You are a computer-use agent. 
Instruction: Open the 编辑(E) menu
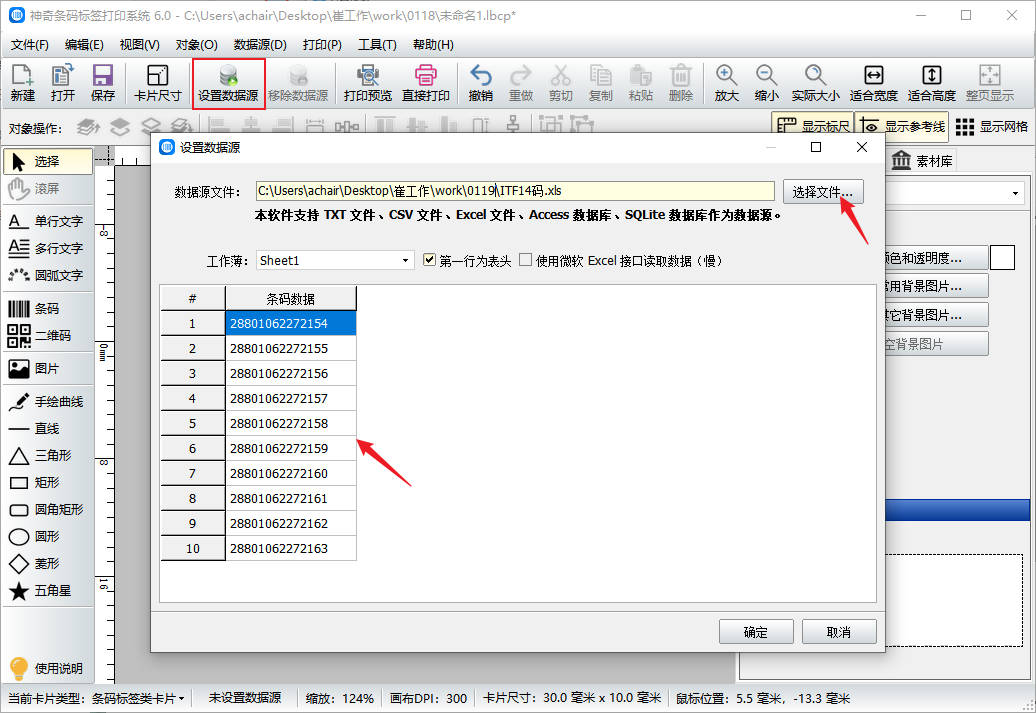point(84,44)
